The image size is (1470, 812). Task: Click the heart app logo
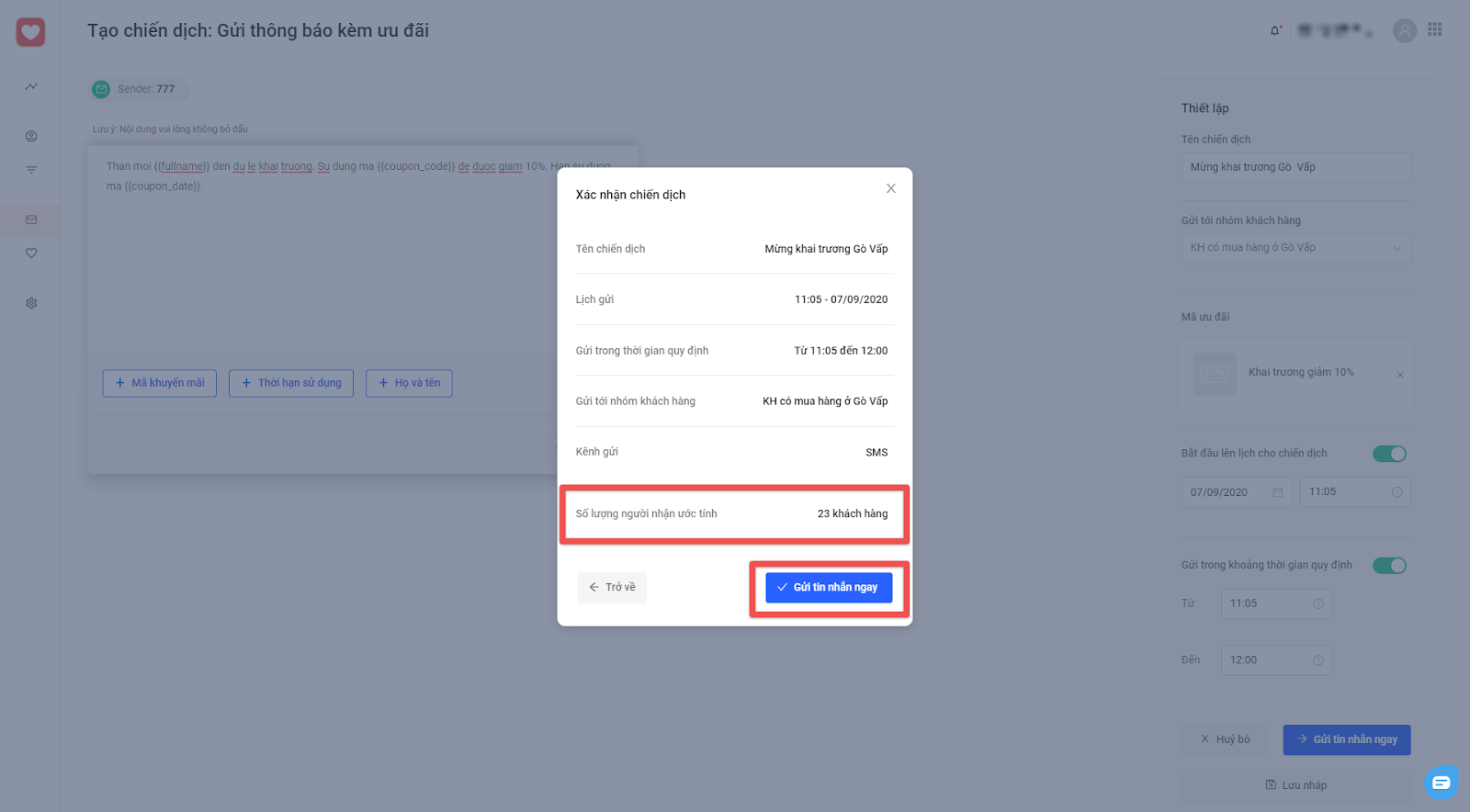tap(30, 32)
